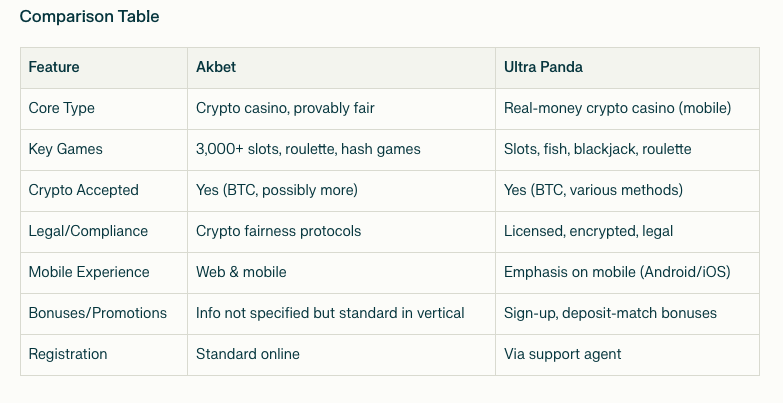
Task: Click the "3,000+ slots, roulette, hash games" cell
Action: 308,149
